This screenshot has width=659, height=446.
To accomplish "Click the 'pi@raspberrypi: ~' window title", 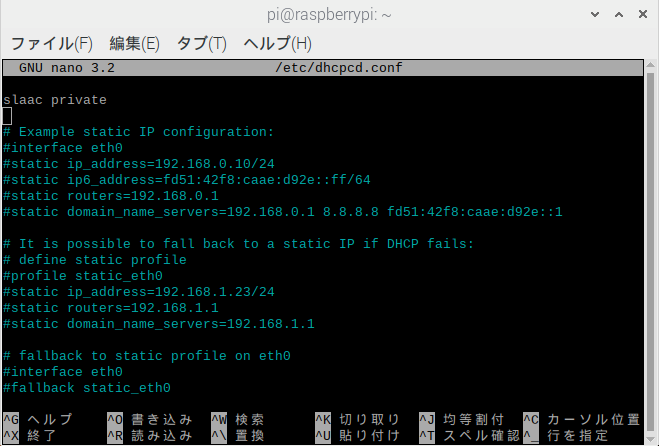I will click(x=329, y=15).
